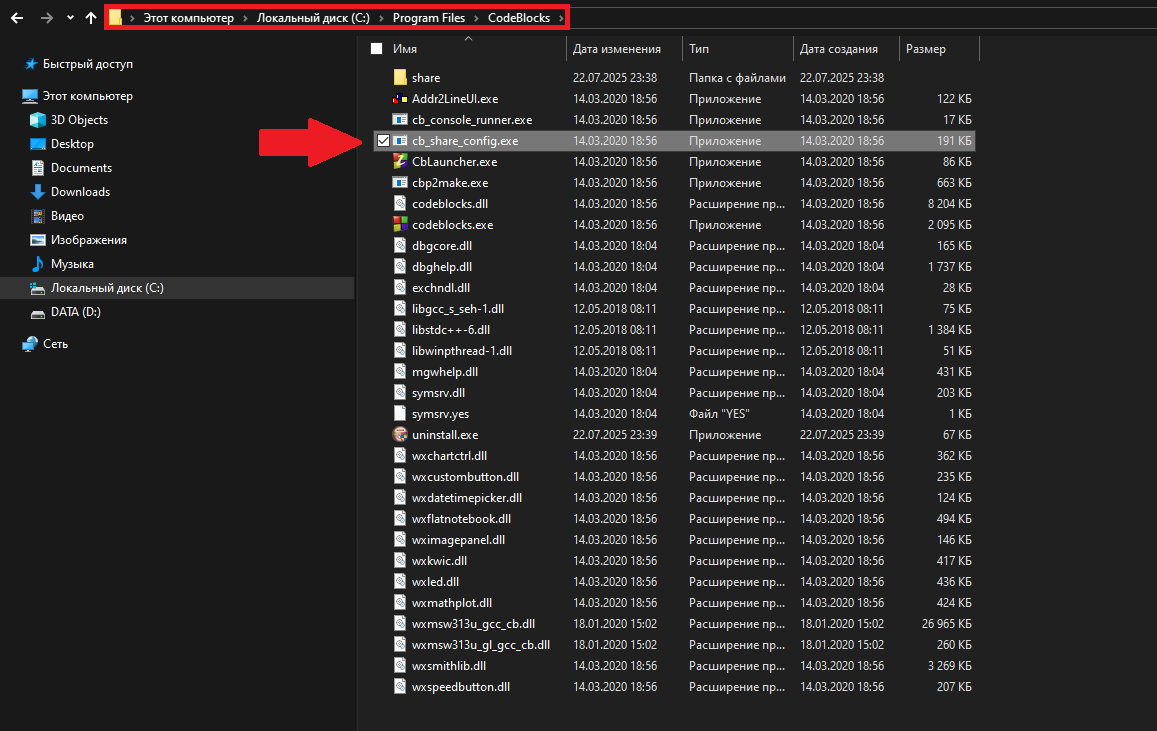Open 3D Objects in sidebar

coord(79,119)
